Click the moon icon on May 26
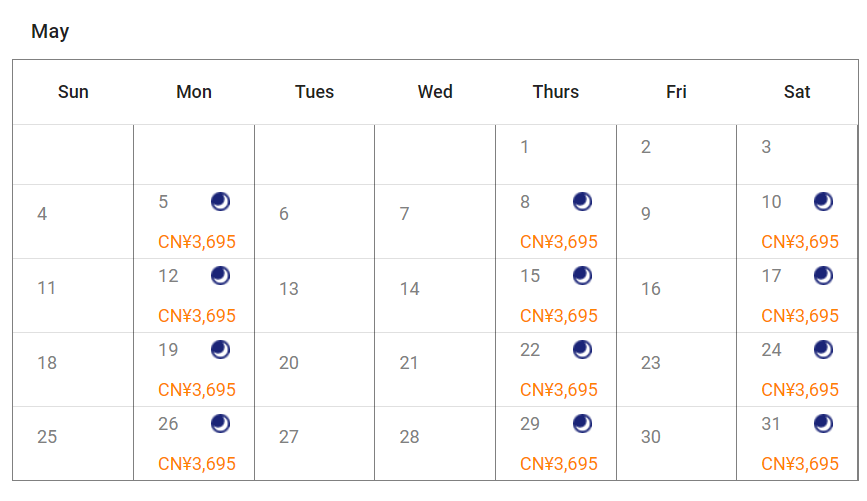Screen dimensions: 867x501 point(221,424)
